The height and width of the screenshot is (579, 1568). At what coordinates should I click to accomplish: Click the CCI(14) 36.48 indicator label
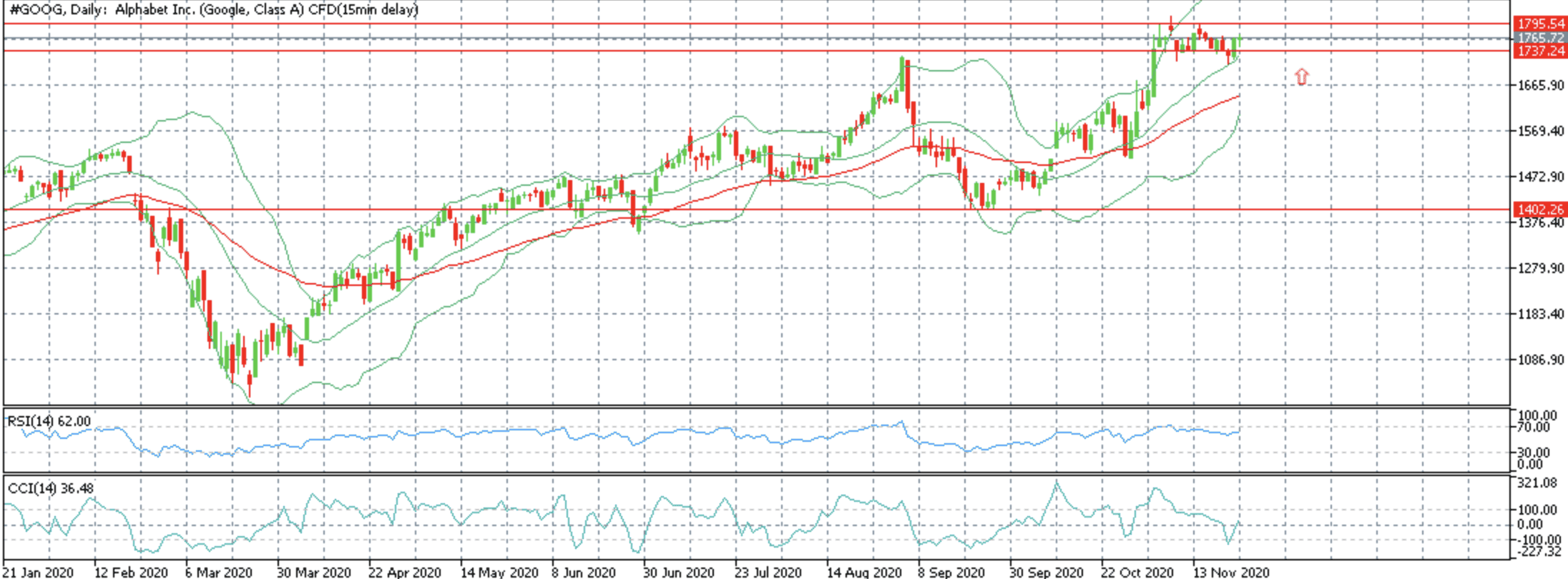[x=50, y=488]
